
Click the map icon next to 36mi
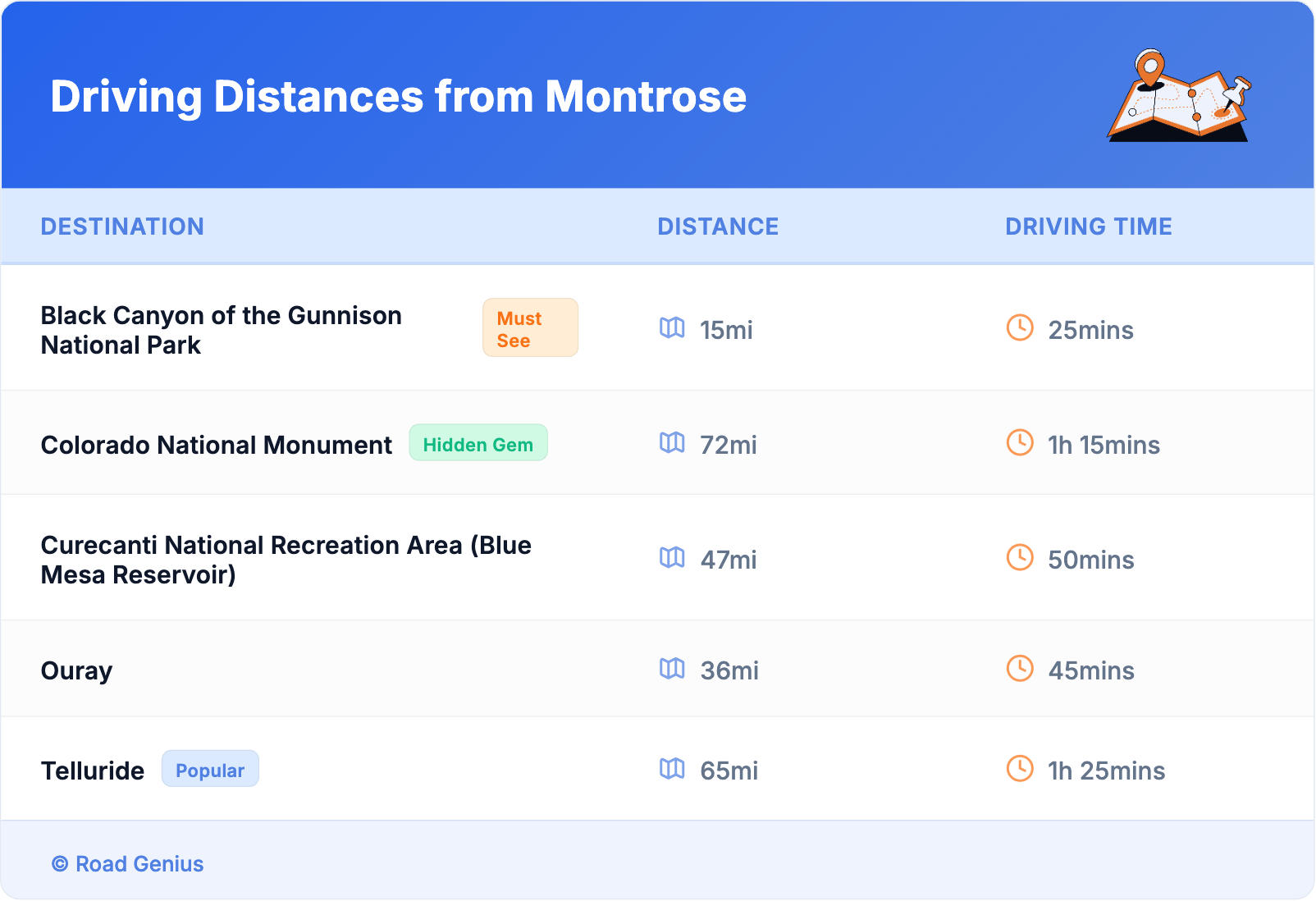(672, 669)
